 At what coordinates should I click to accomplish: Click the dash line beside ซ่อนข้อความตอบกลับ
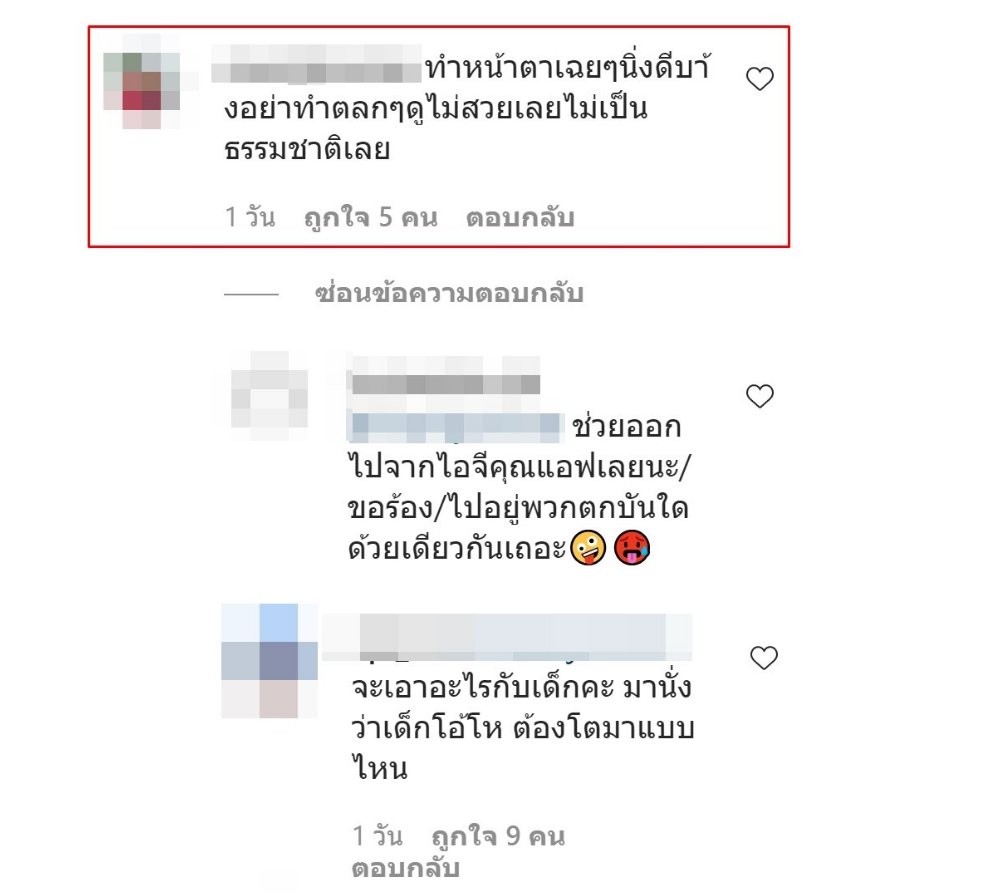point(251,294)
